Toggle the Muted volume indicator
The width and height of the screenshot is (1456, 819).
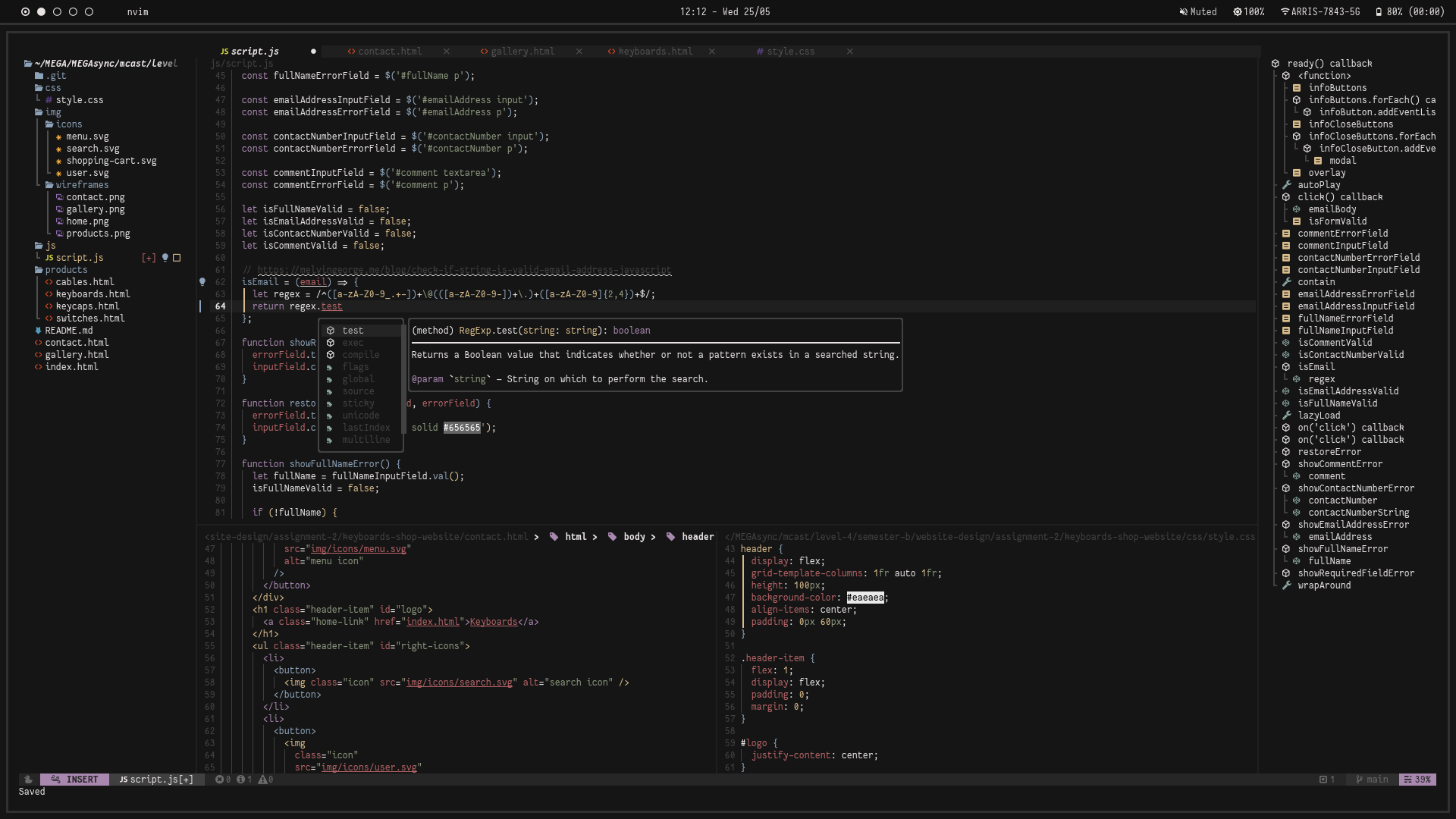(x=1198, y=12)
